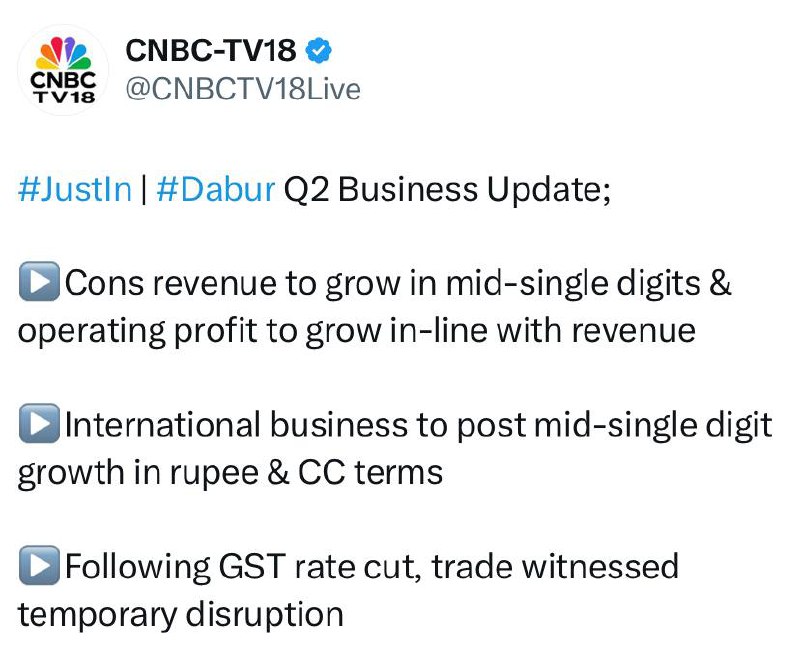This screenshot has width=800, height=647.
Task: Click the play arrow before "Following GST"
Action: click(38, 568)
